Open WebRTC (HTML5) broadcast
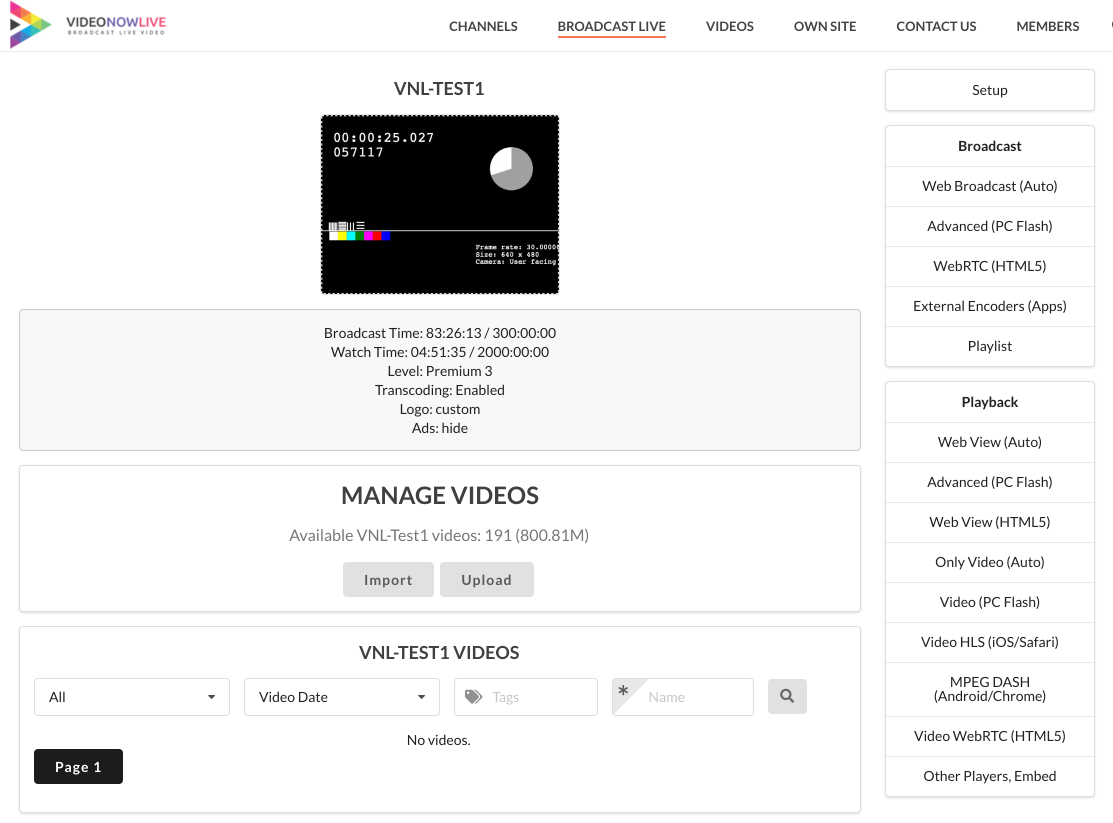This screenshot has width=1113, height=823. coord(989,266)
